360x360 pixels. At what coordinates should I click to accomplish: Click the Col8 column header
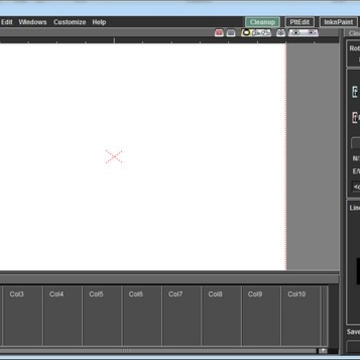215,294
